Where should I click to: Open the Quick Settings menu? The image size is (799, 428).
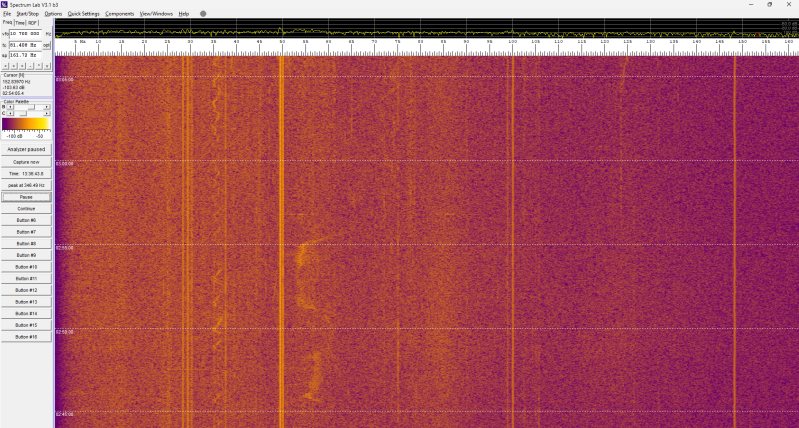click(x=84, y=14)
